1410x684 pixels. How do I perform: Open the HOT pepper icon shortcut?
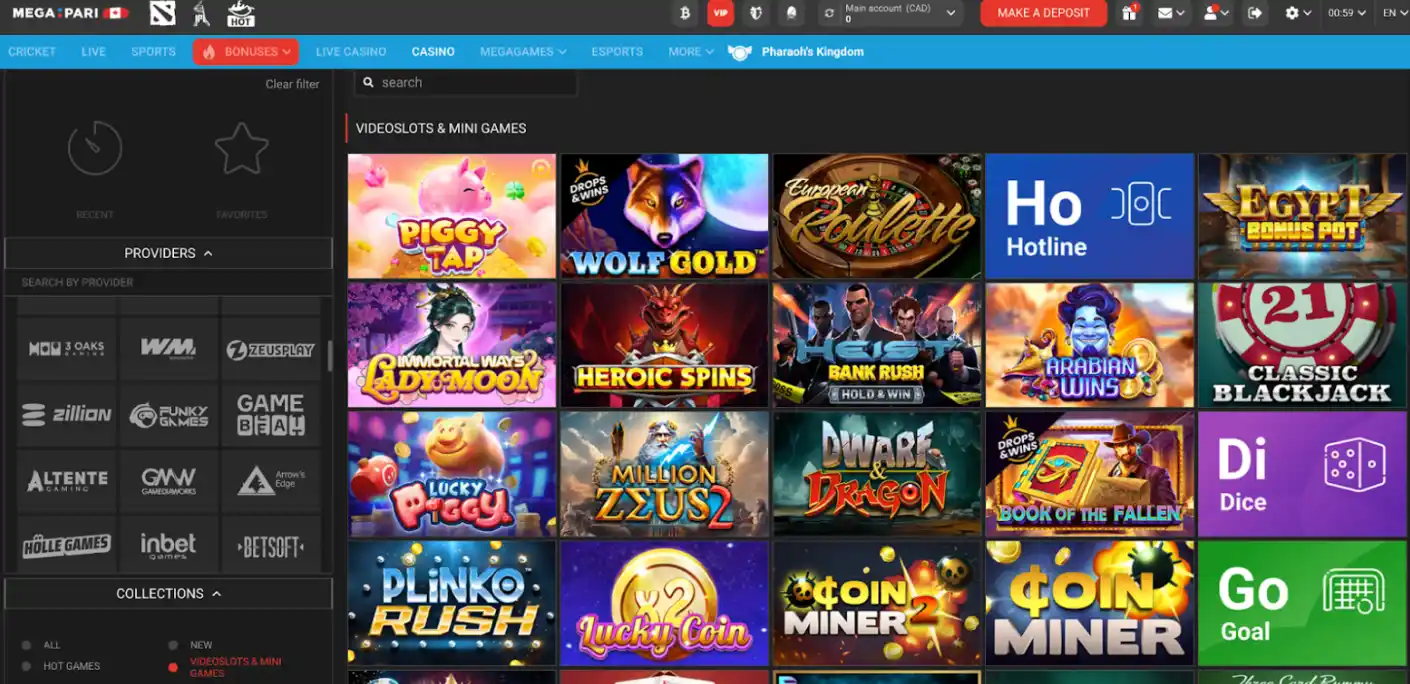(241, 13)
